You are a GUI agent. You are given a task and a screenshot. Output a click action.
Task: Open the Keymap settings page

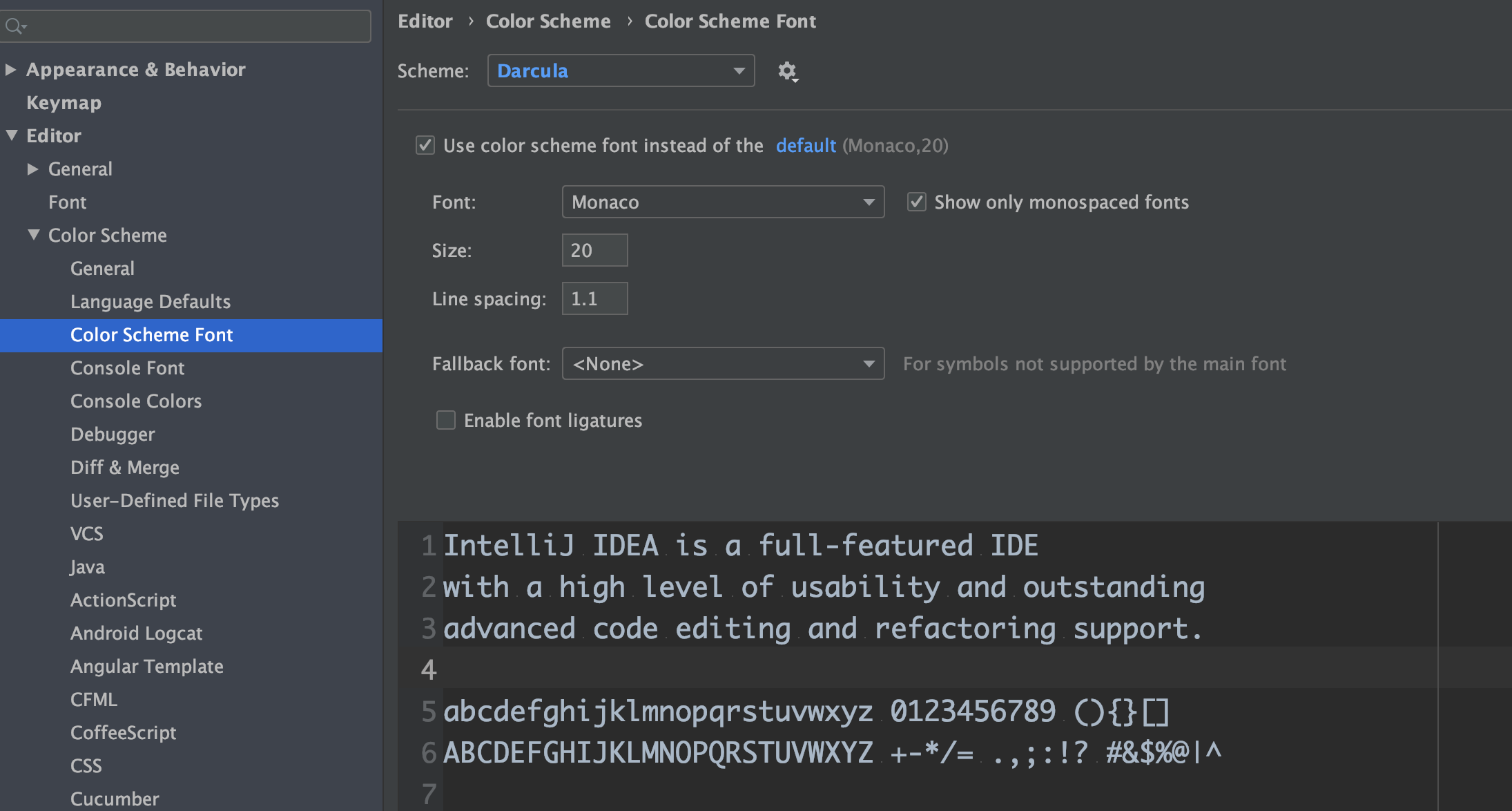tap(64, 102)
